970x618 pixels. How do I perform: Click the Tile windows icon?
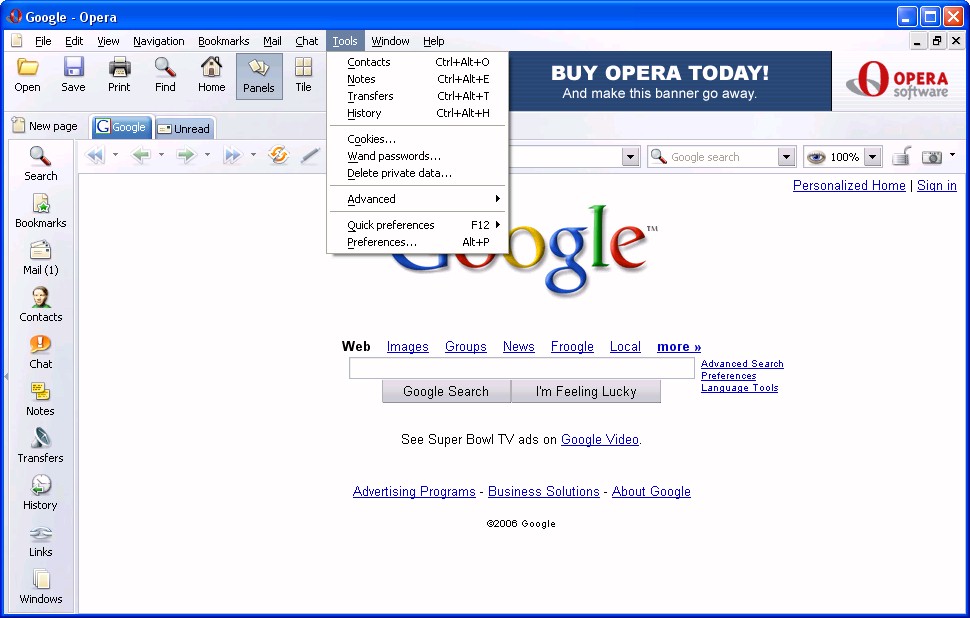click(303, 67)
